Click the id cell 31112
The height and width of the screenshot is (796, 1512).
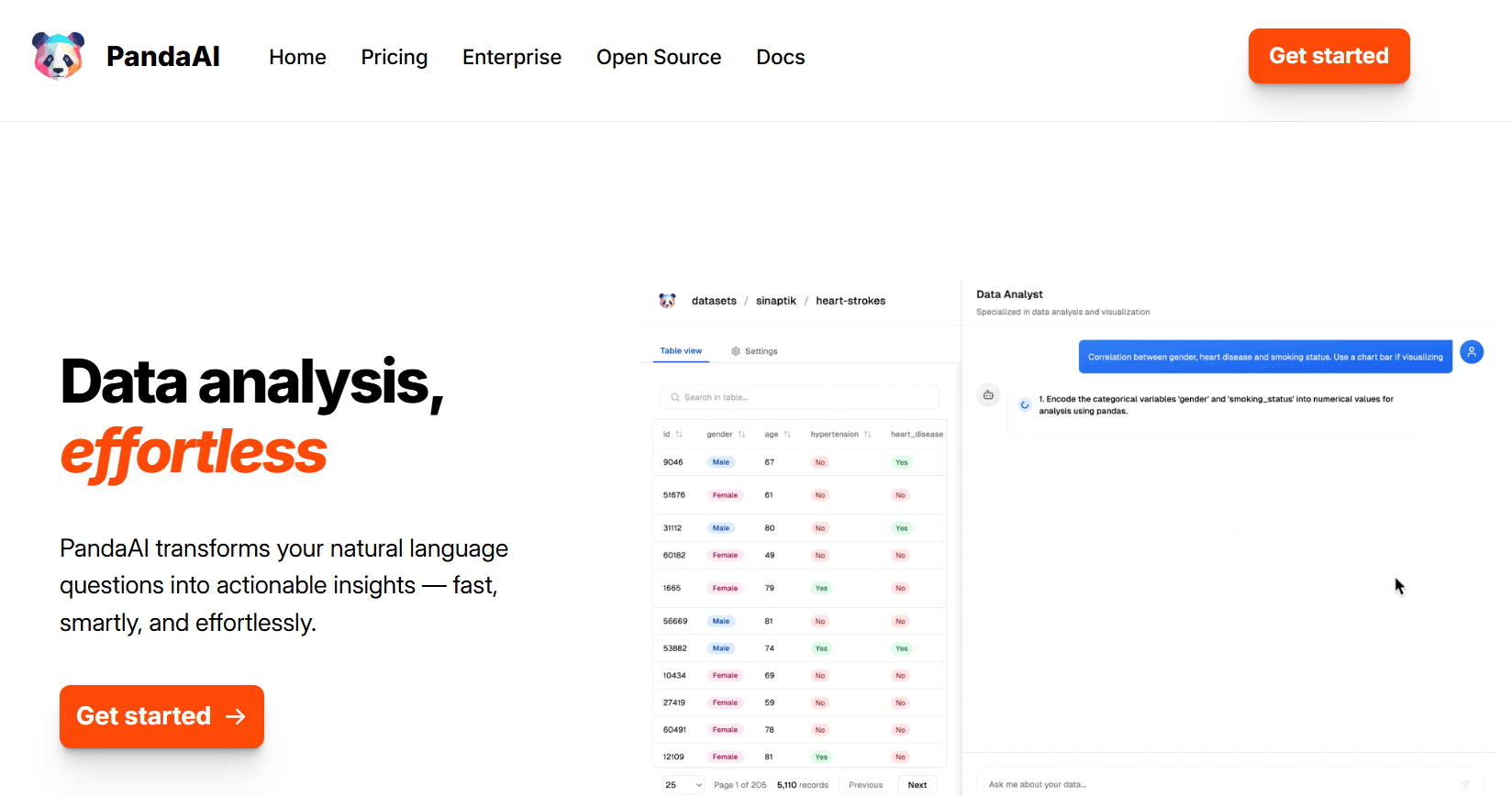pos(673,528)
